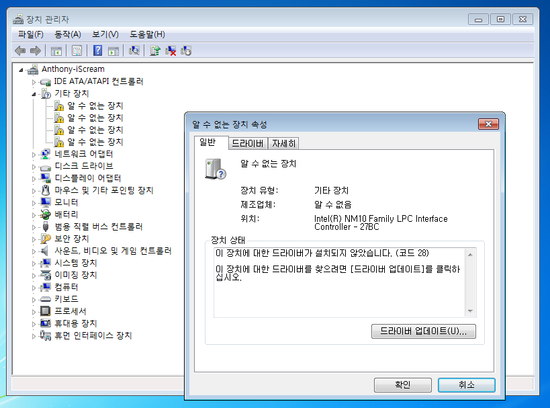The width and height of the screenshot is (550, 408).
Task: Click the 드라이버 업데이트(U)... button
Action: click(423, 331)
